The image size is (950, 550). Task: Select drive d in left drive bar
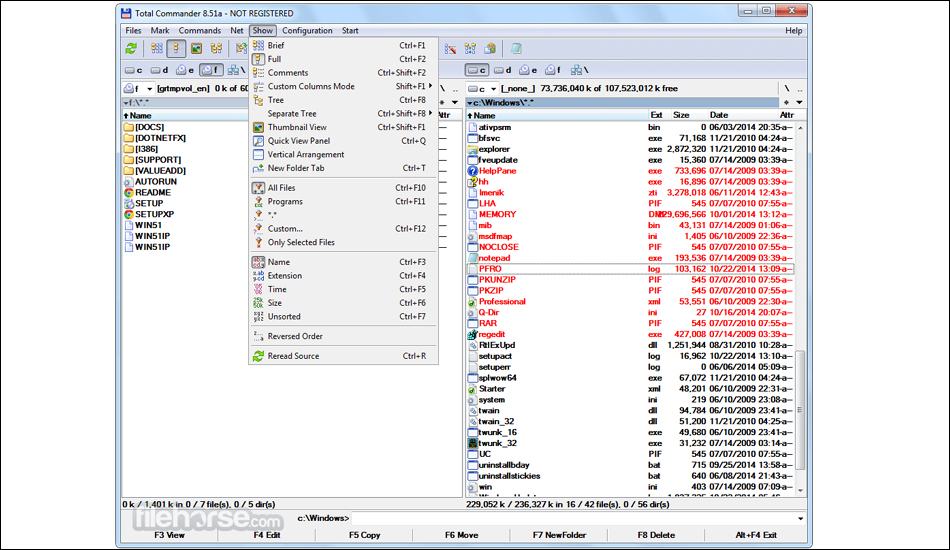[159, 70]
